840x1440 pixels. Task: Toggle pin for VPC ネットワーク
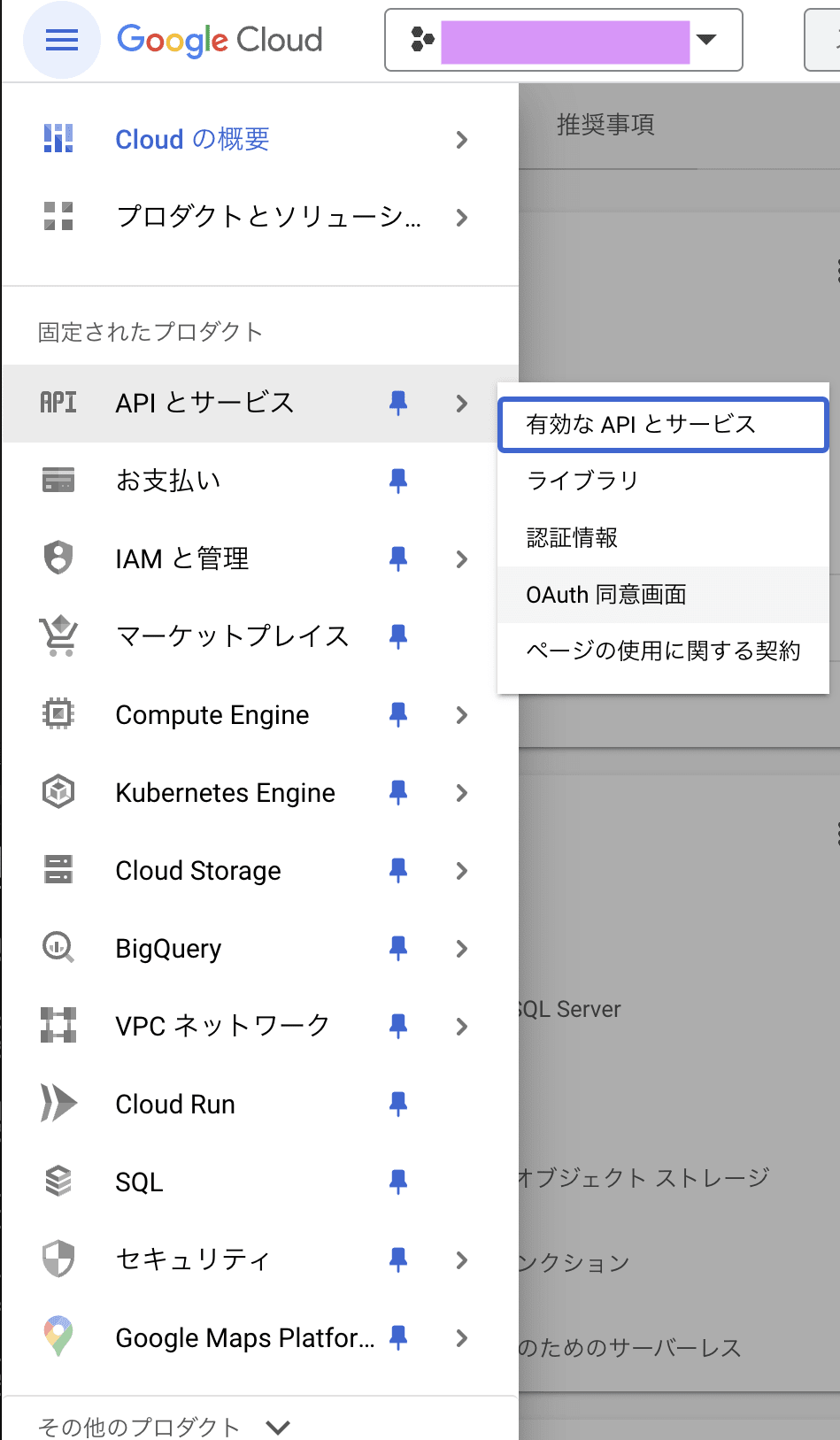(398, 1027)
